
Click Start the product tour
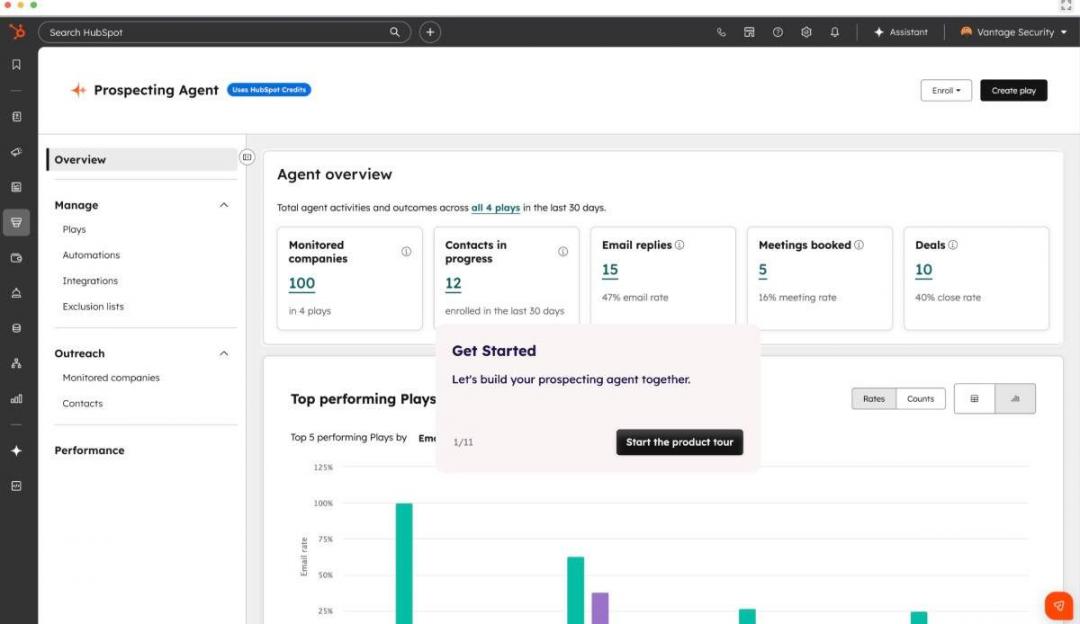679,442
